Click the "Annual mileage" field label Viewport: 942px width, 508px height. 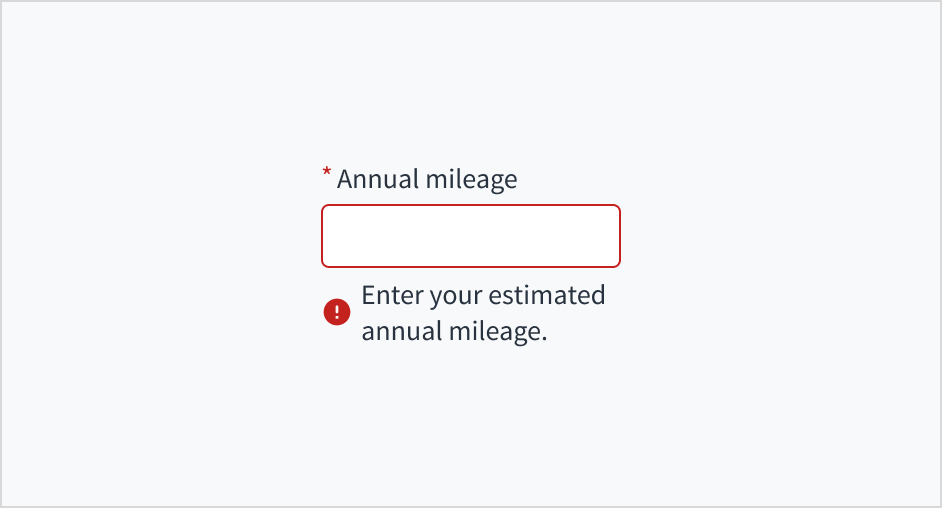tap(427, 180)
